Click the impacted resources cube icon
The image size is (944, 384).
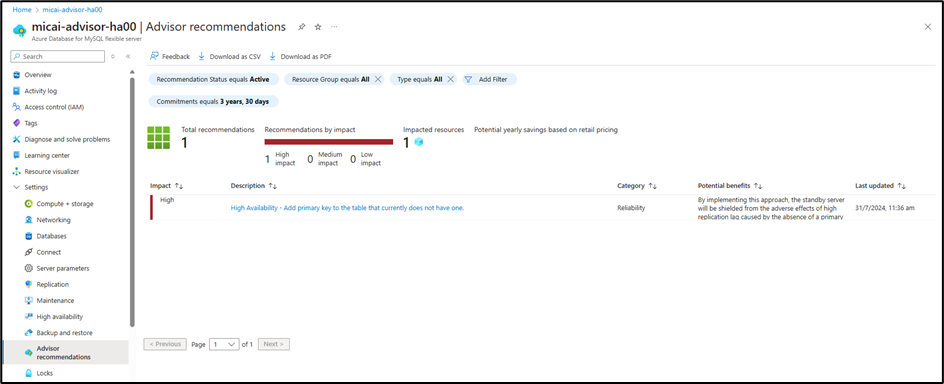419,142
